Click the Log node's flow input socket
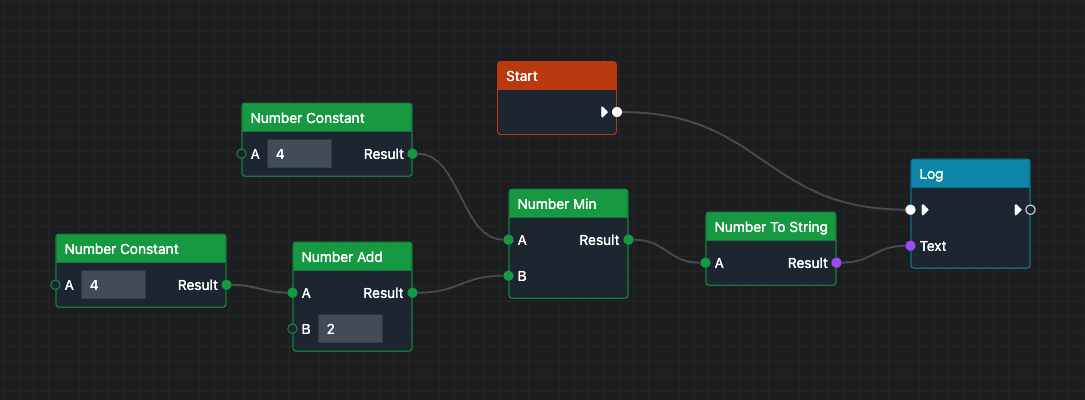Viewport: 1085px width, 400px height. click(911, 210)
